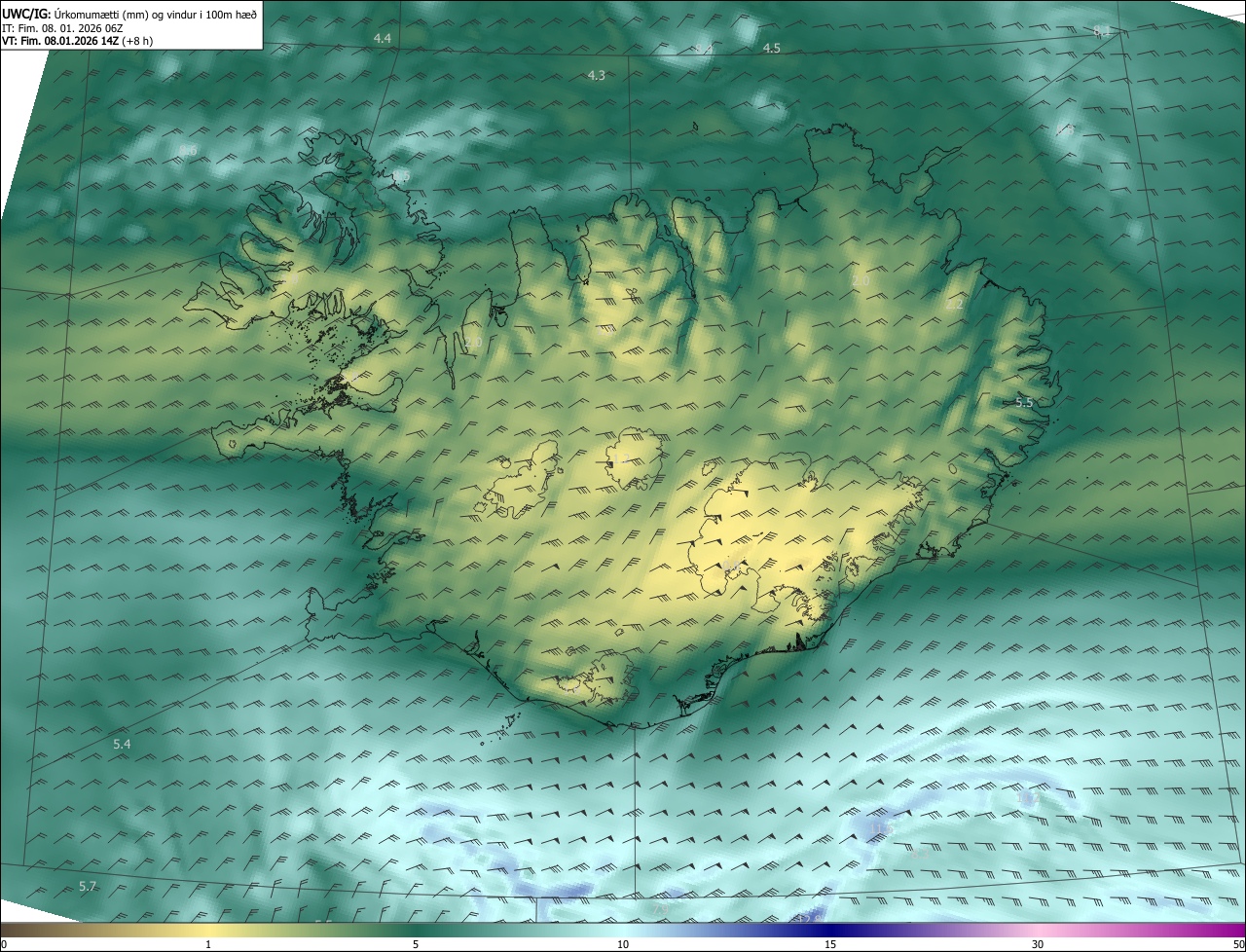
Task: Click the 2.2 value label on the map
Action: [x=954, y=305]
